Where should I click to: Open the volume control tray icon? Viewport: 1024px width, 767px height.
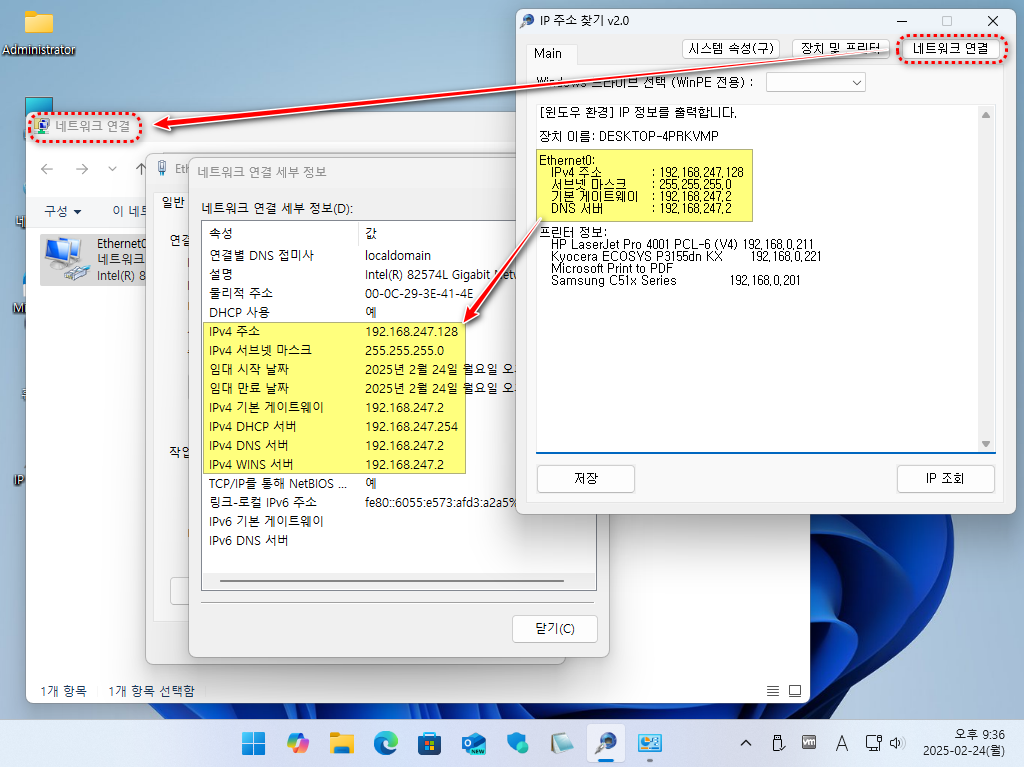[896, 743]
